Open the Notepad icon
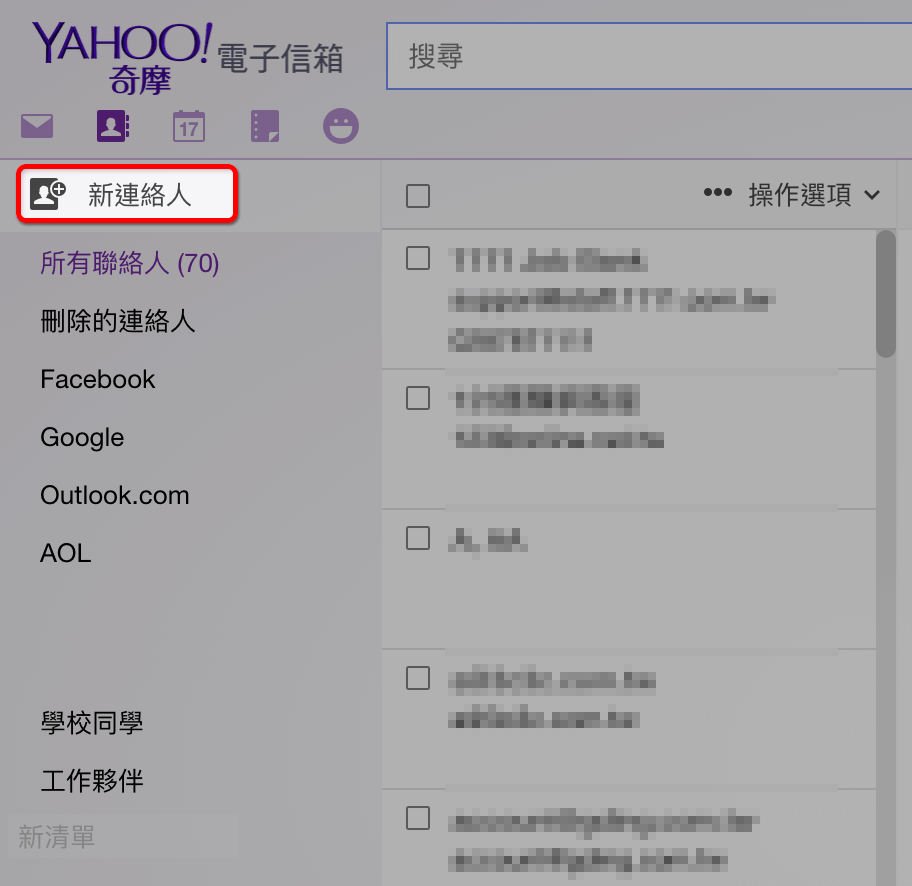 [265, 126]
